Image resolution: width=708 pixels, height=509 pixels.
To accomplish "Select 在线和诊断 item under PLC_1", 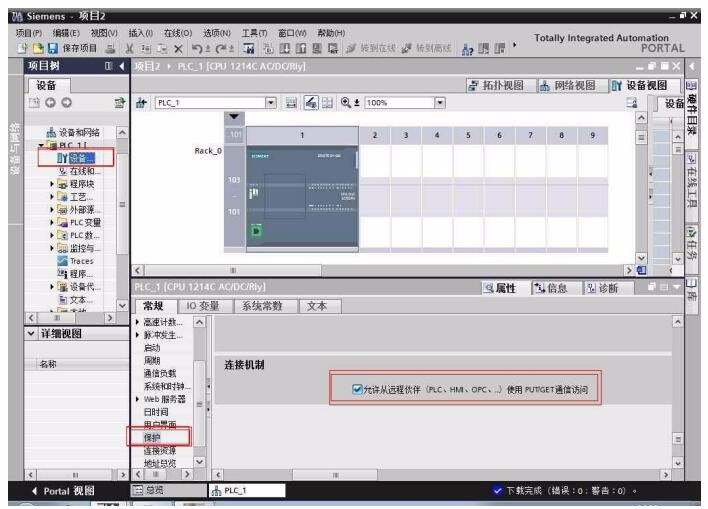I will [x=81, y=171].
